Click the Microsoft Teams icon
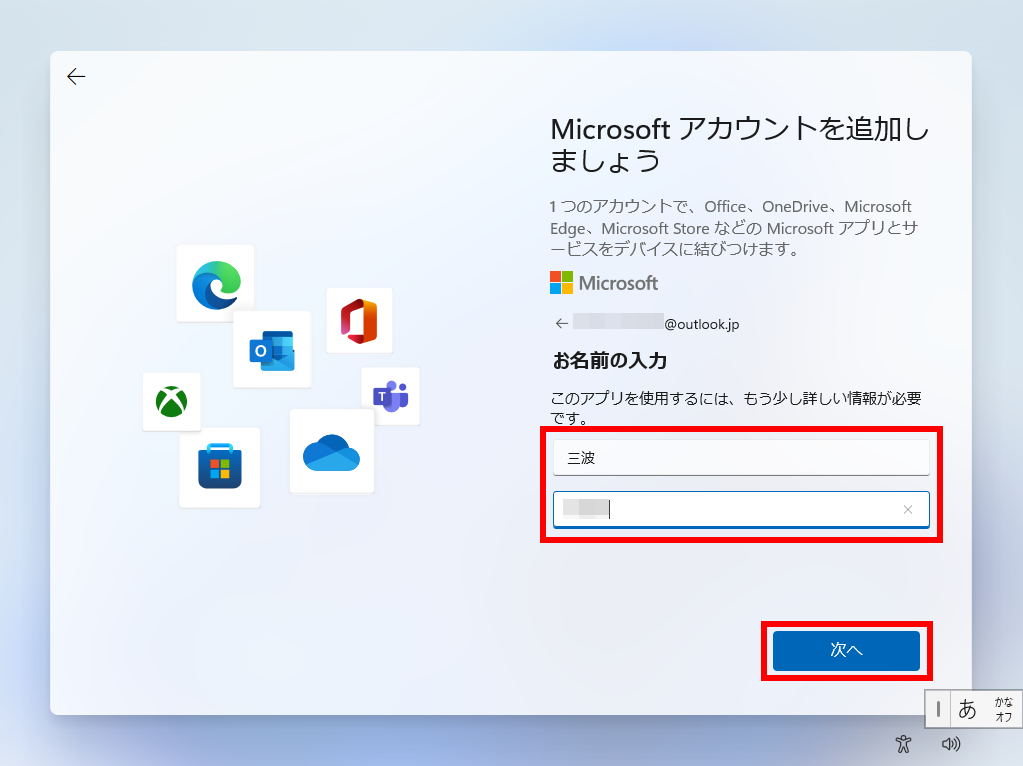The height and width of the screenshot is (766, 1023). coord(390,396)
